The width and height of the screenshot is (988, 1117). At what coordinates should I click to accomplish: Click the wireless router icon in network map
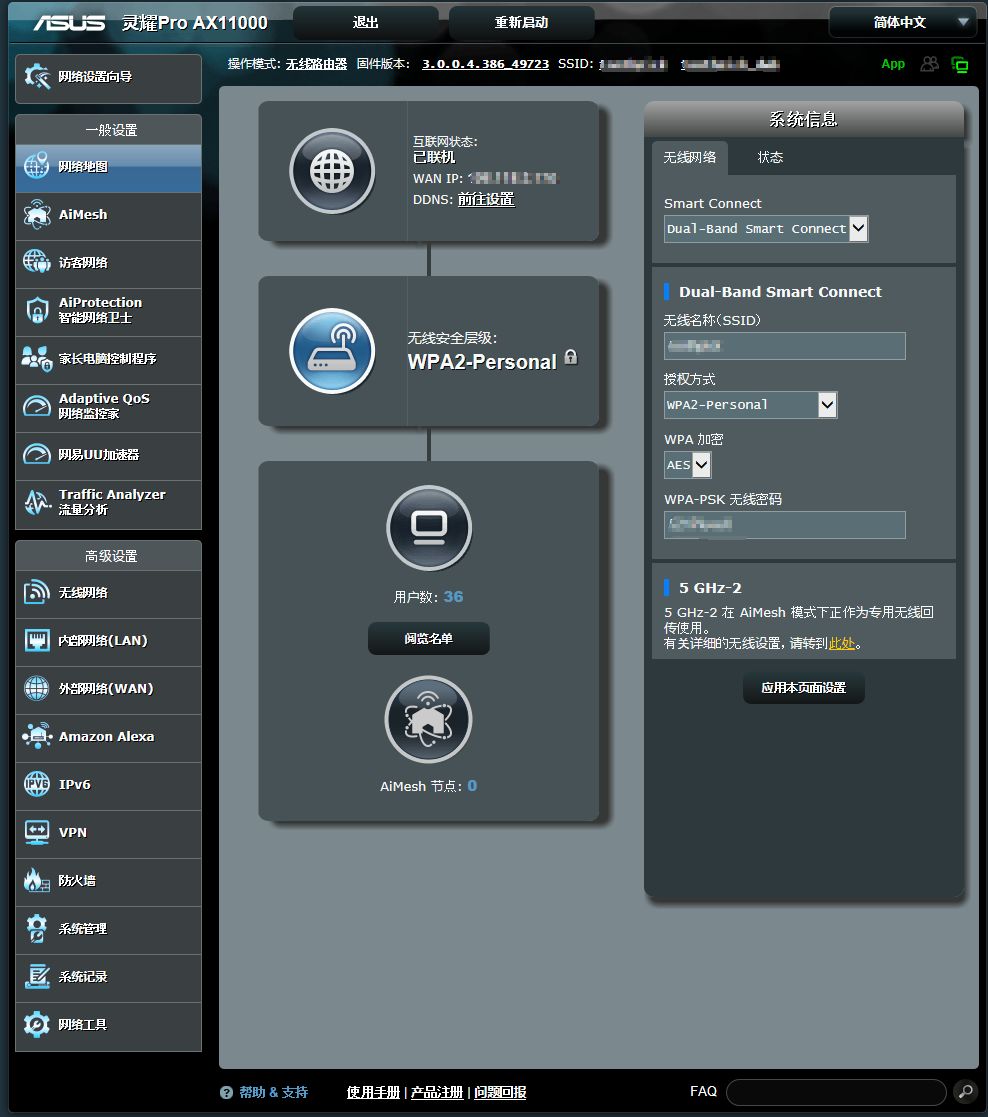(332, 350)
